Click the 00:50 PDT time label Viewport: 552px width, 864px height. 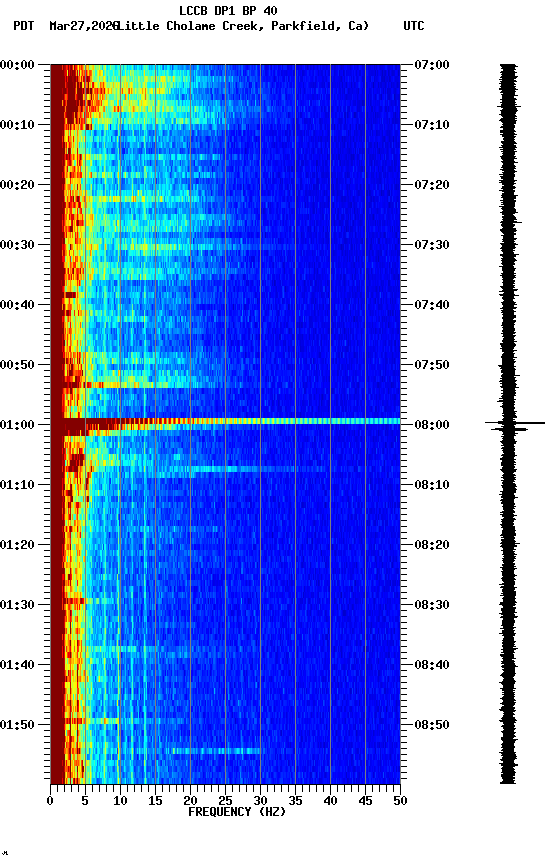[17, 365]
